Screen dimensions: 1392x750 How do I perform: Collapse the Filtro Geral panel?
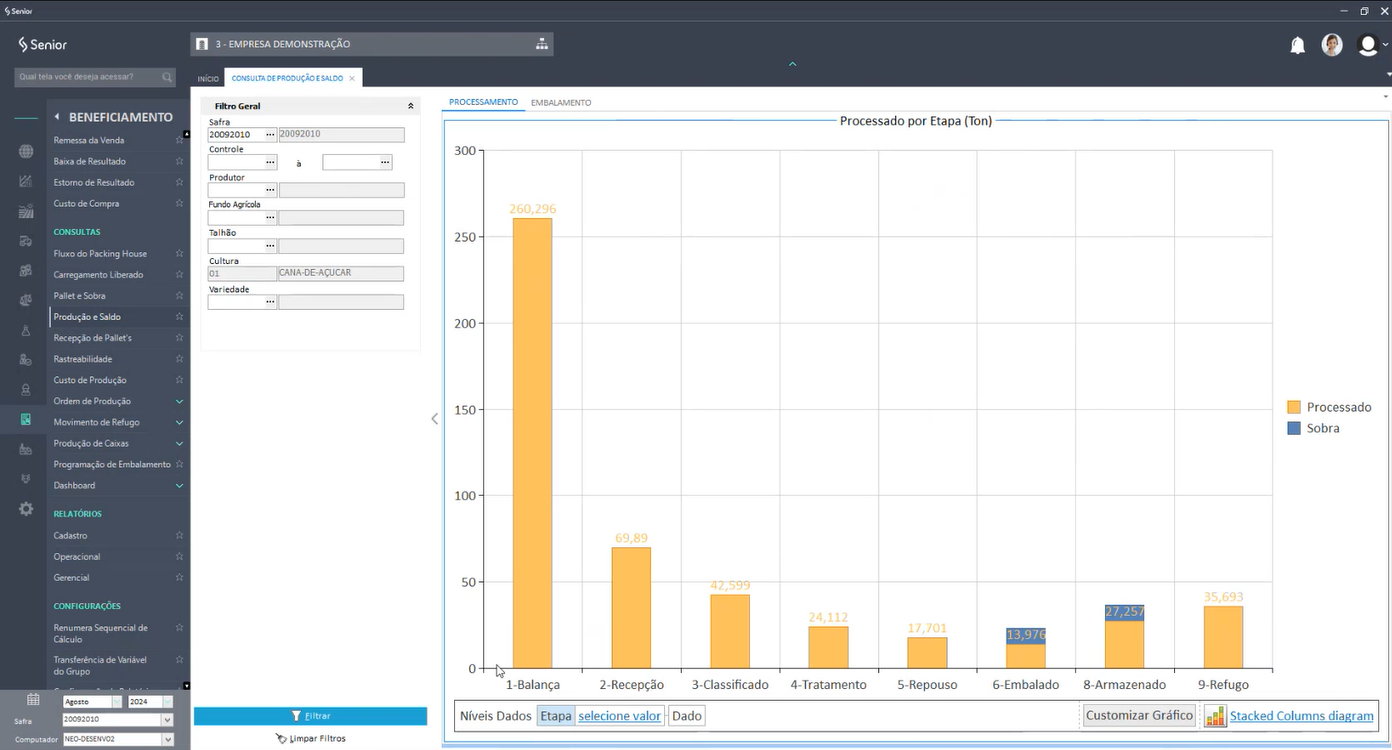(410, 106)
